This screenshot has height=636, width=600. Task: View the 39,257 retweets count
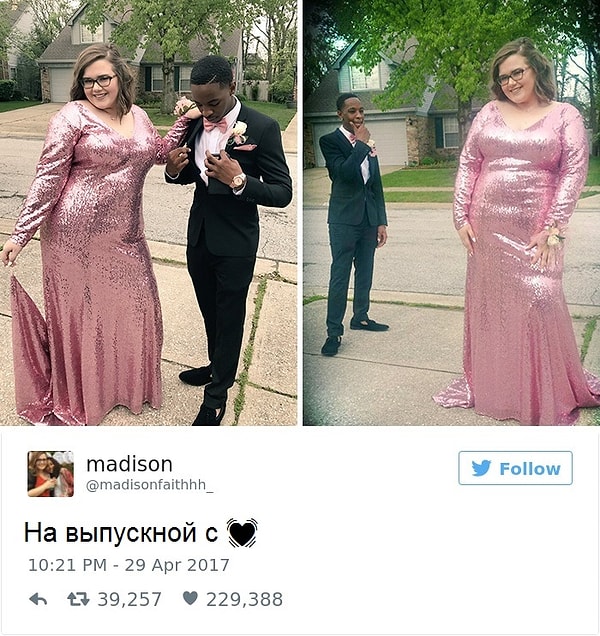coord(129,599)
